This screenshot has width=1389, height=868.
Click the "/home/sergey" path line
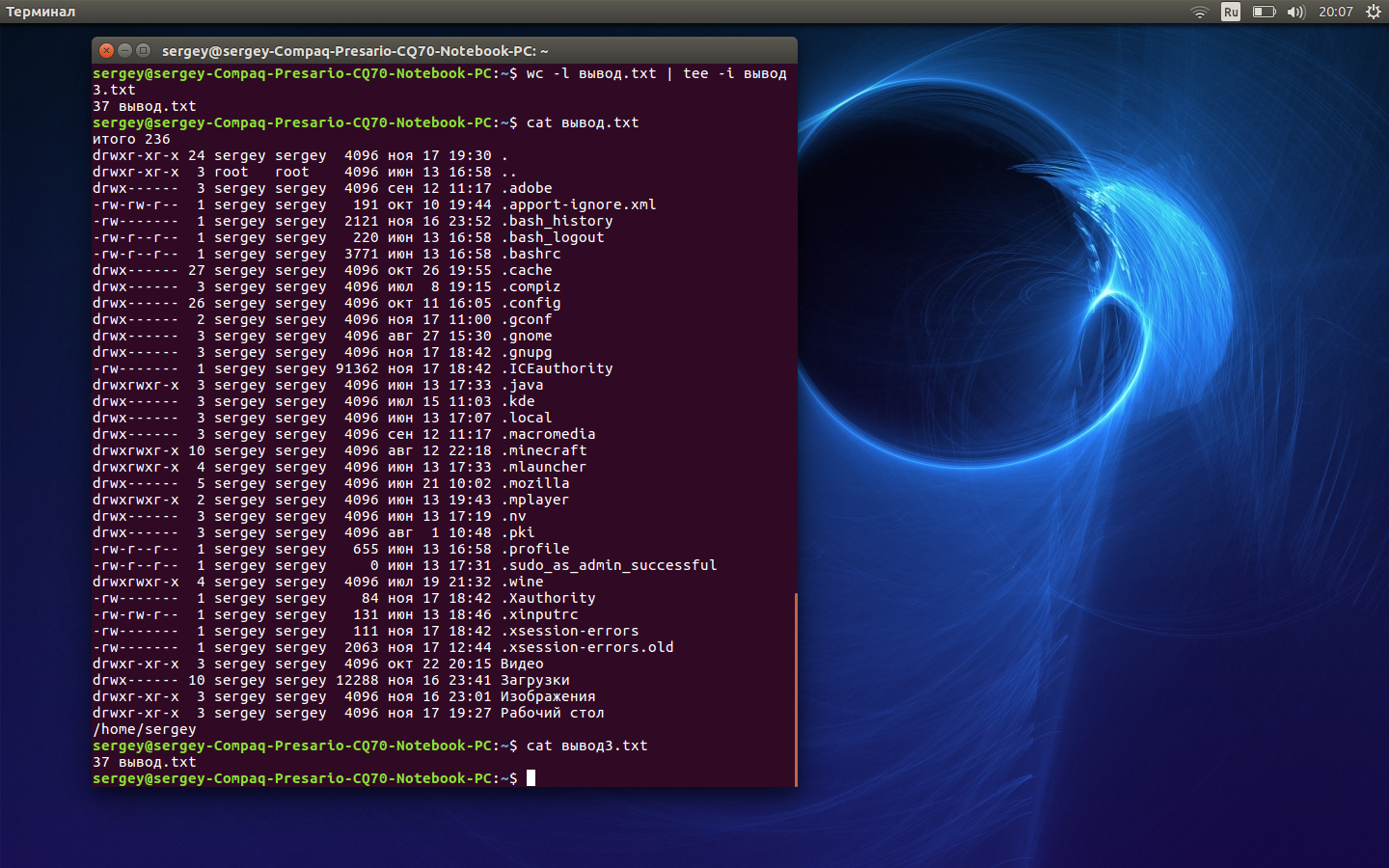pos(145,729)
